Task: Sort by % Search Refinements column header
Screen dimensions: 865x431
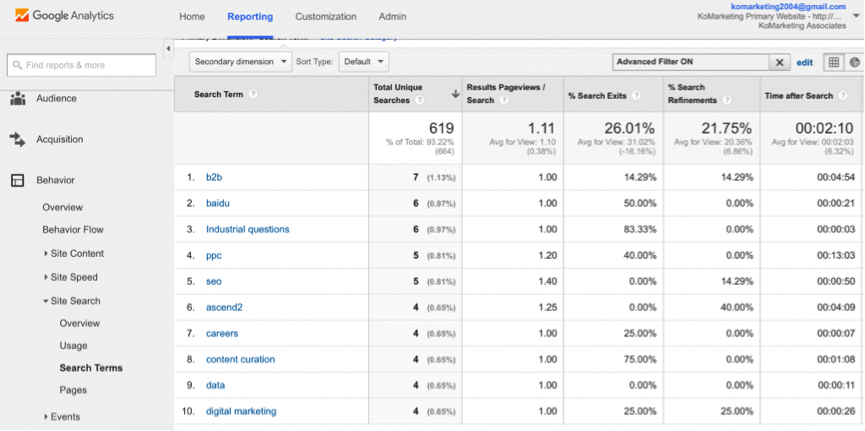Action: (692, 94)
